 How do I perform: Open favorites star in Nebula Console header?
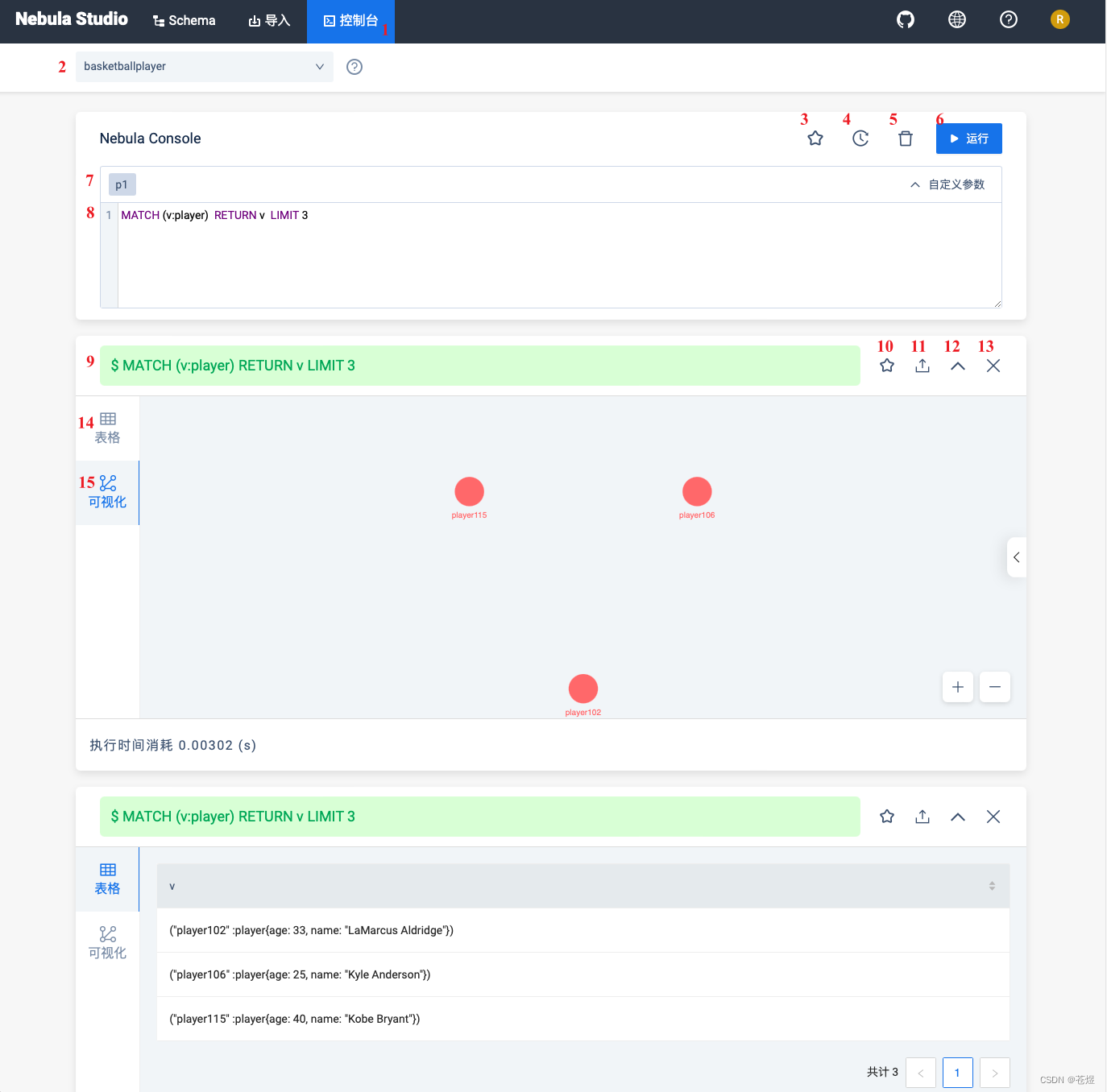815,139
